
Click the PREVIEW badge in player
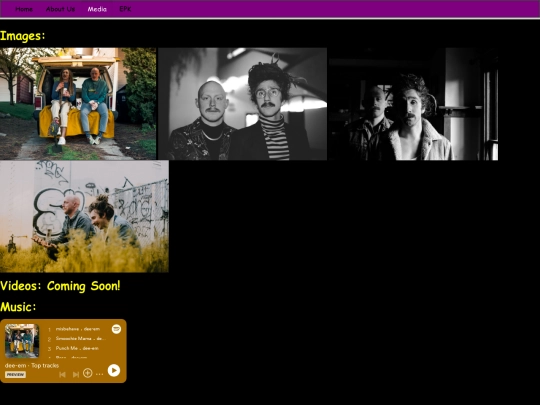coord(15,375)
